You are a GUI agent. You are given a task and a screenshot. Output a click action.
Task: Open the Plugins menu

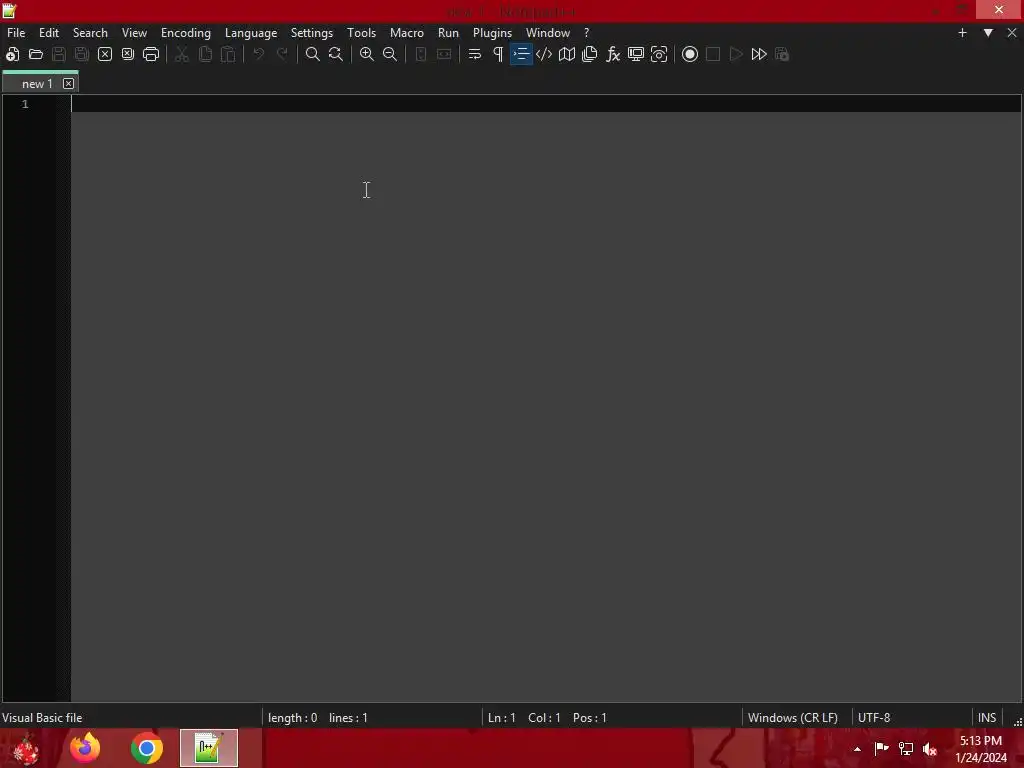(x=492, y=33)
